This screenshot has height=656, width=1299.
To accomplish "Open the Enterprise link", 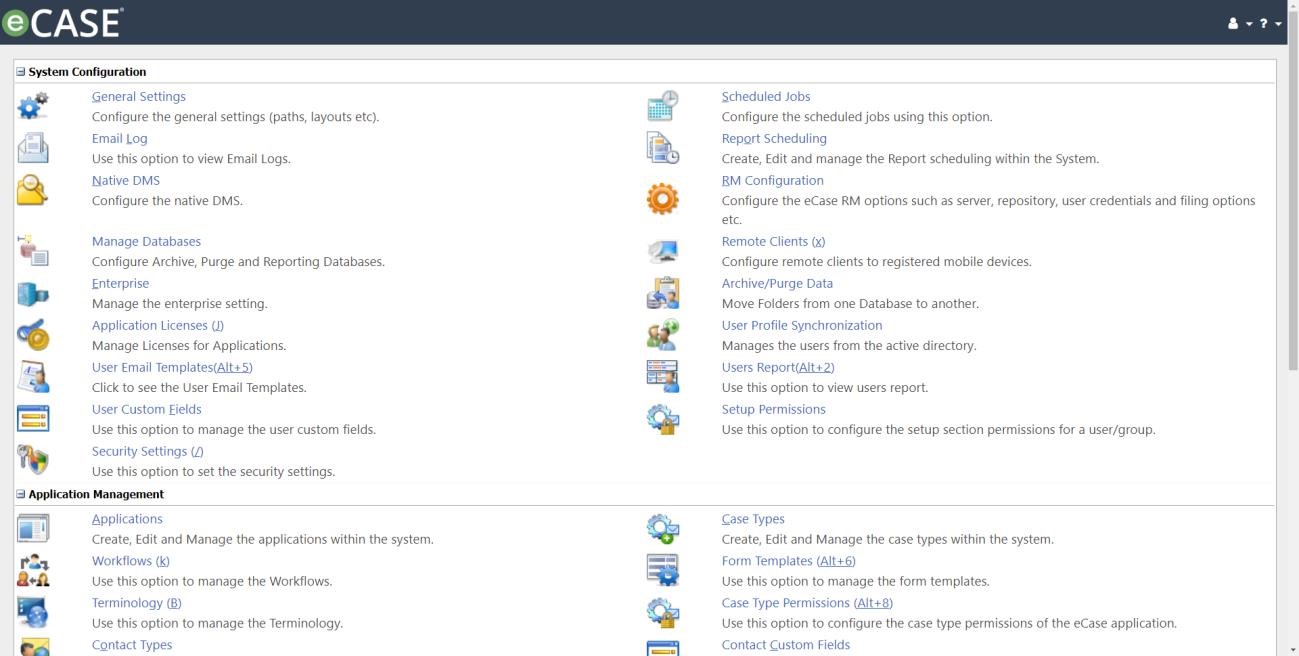I will (120, 284).
